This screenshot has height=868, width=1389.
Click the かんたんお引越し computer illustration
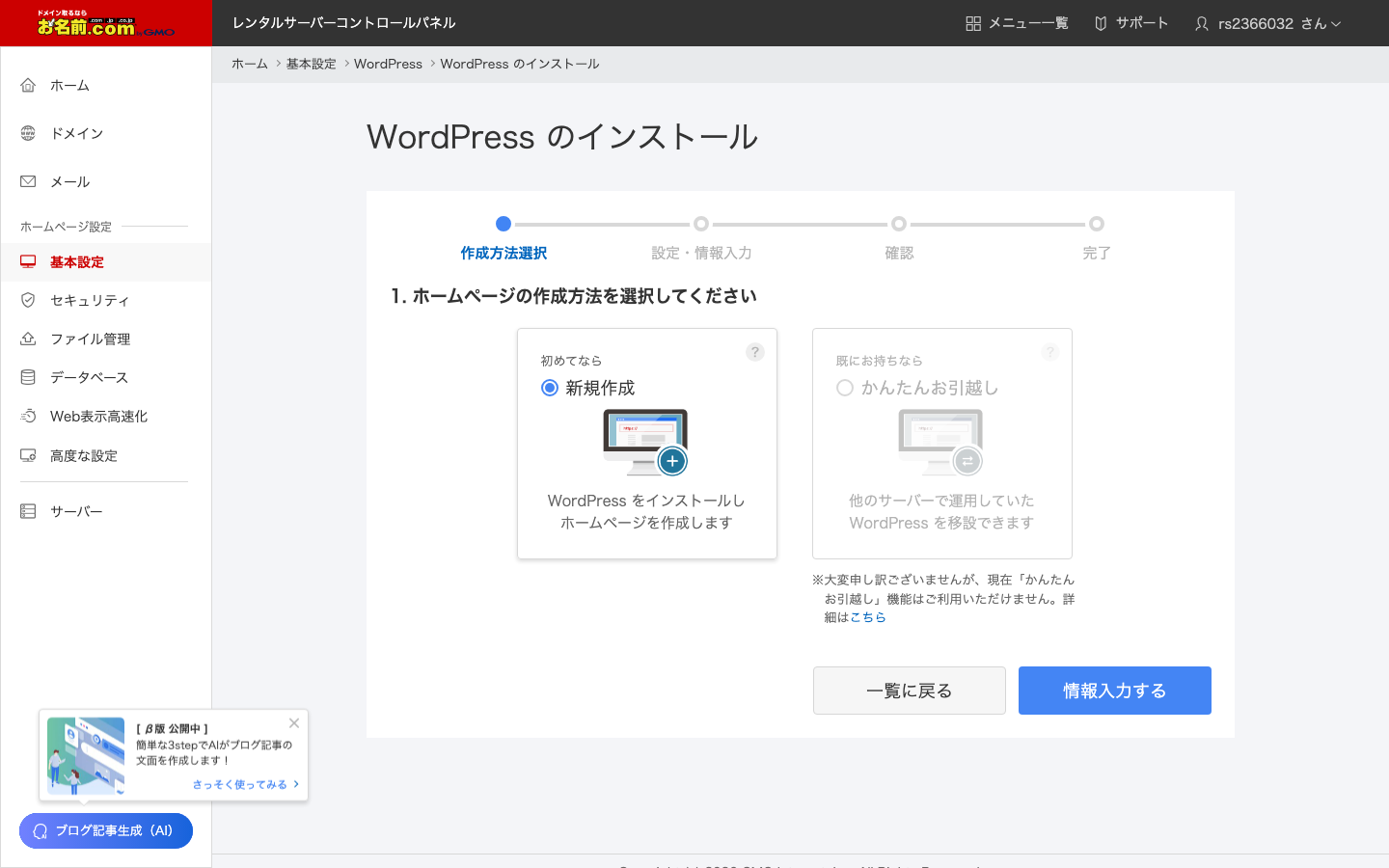[941, 443]
